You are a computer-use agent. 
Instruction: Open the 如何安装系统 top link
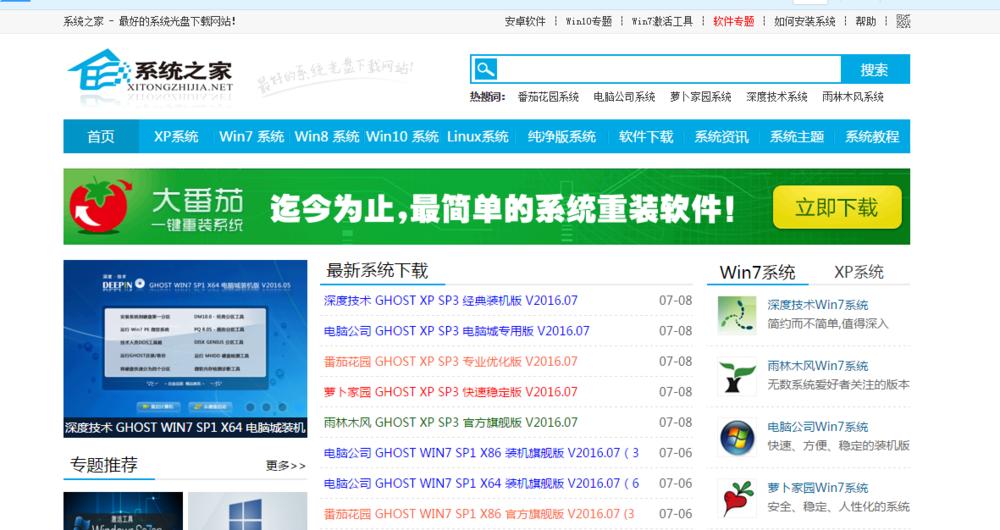click(x=805, y=21)
